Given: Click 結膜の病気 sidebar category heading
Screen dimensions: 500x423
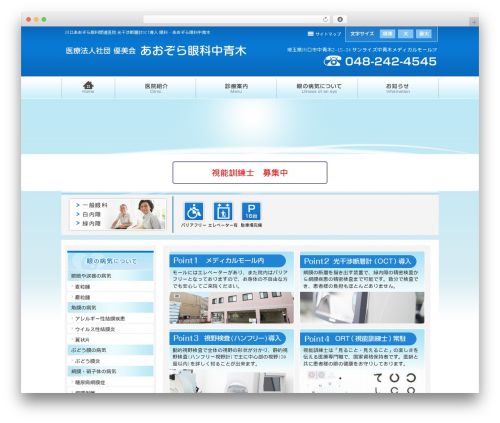Looking at the screenshot, I should [110, 307].
